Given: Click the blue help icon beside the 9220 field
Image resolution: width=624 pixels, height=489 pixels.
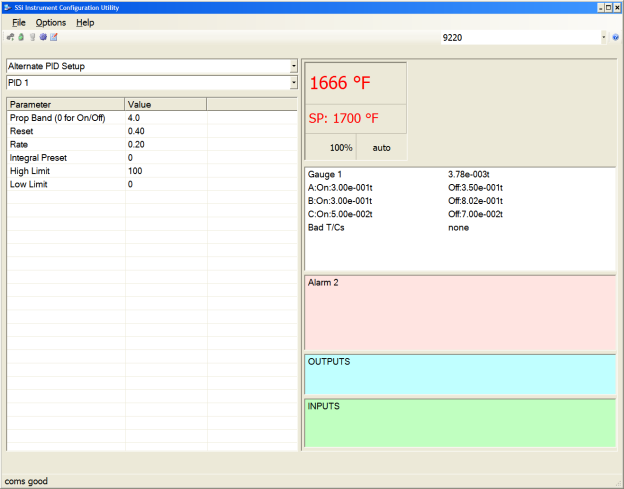Looking at the screenshot, I should [616, 37].
